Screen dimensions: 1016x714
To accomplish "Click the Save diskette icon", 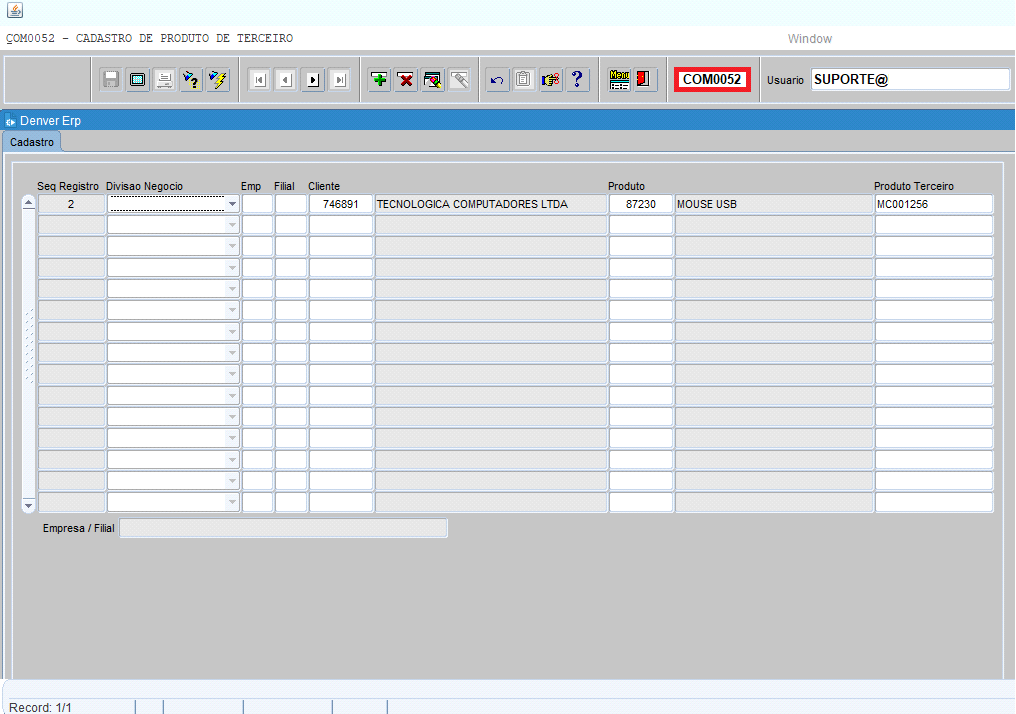I will 111,80.
